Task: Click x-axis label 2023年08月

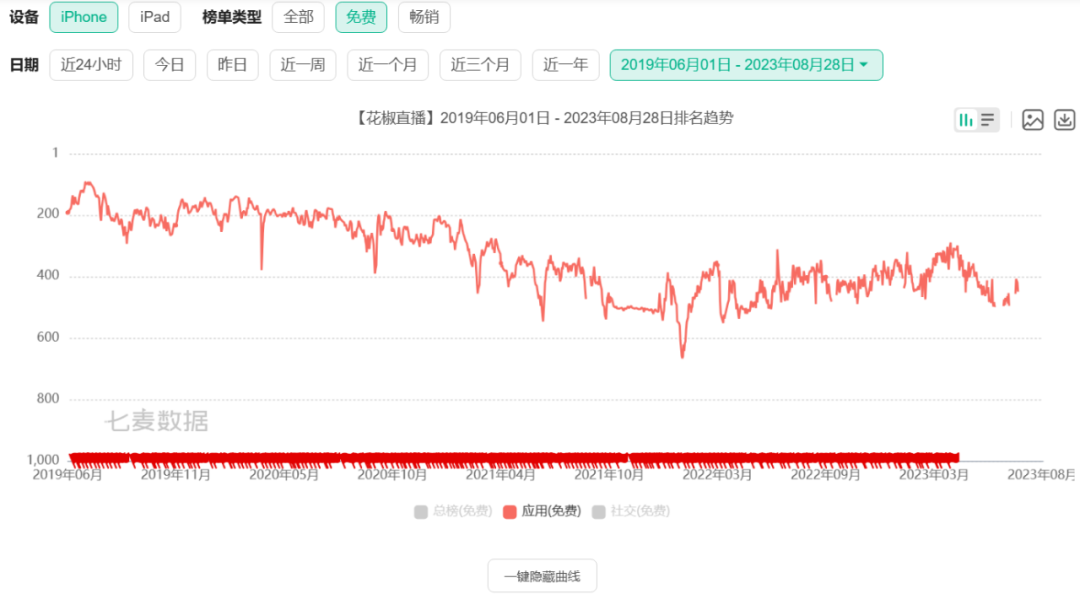Action: tap(1041, 475)
